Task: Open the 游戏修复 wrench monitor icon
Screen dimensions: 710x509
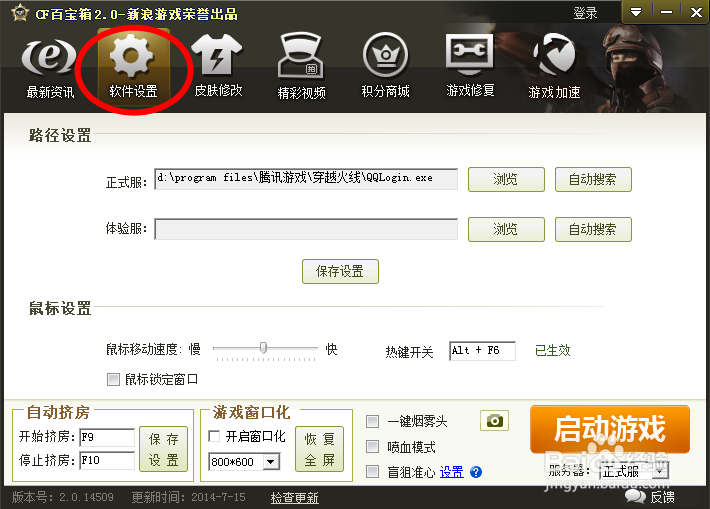Action: coord(470,54)
